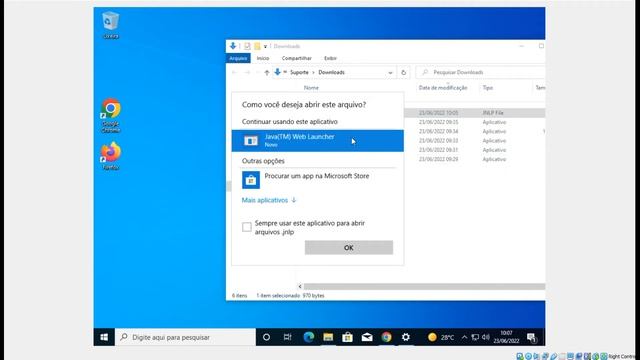This screenshot has height=360, width=640.
Task: Open the Mail app from the taskbar
Action: pyautogui.click(x=367, y=337)
